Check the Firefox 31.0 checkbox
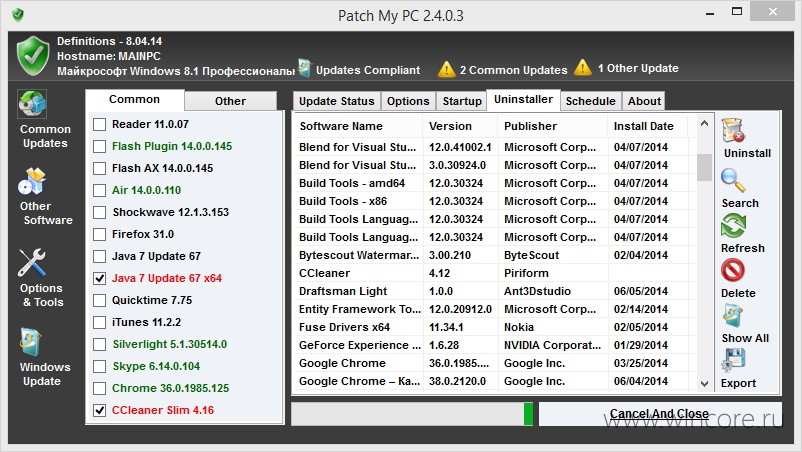Screen dimensions: 802x452 [x=100, y=234]
